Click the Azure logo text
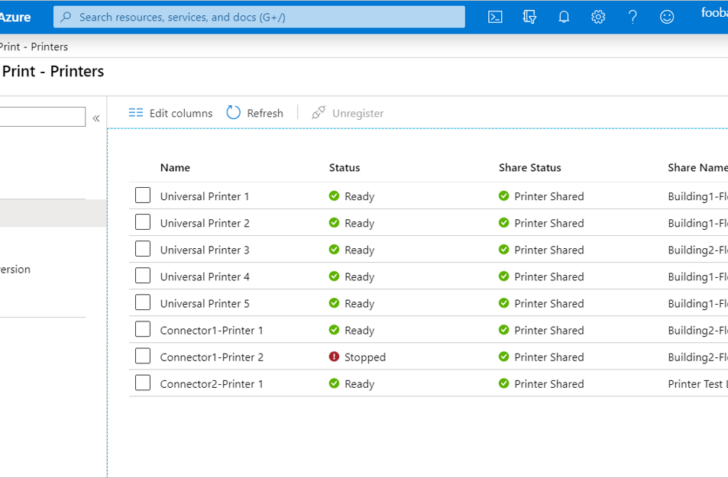Viewport: 728px width, 478px height. [15, 18]
